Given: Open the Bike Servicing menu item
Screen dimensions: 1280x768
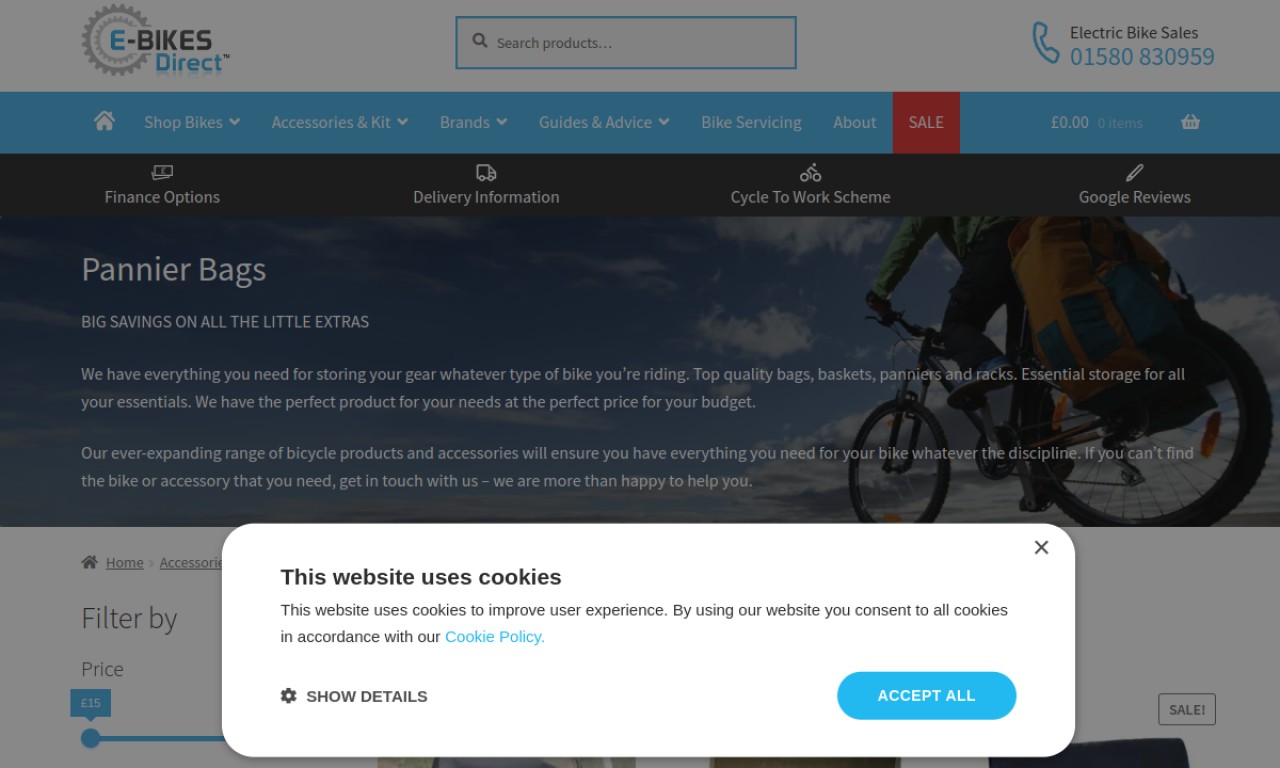Looking at the screenshot, I should [751, 122].
